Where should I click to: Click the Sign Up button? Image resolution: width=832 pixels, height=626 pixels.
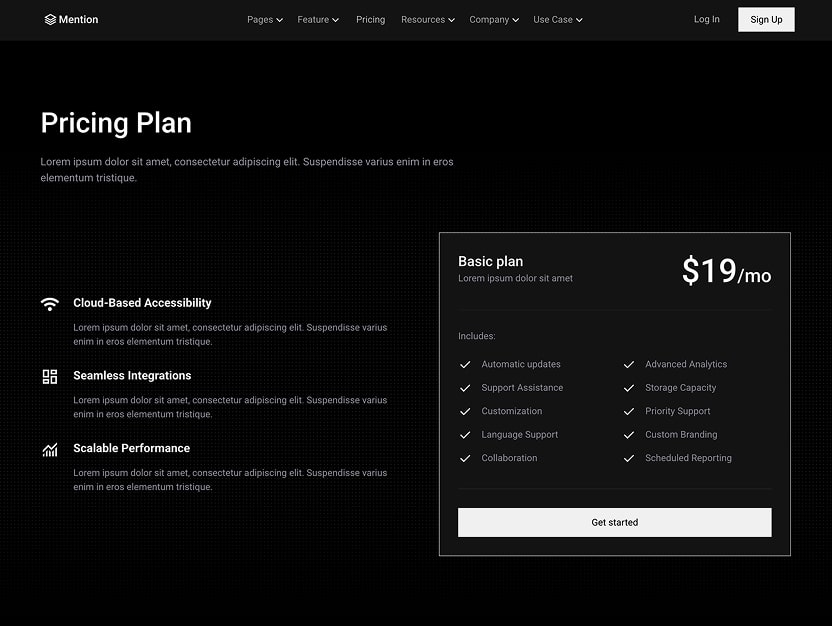point(766,19)
